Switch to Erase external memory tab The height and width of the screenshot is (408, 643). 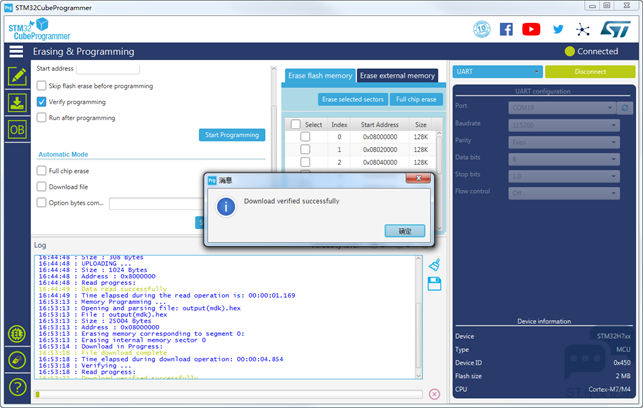(x=397, y=76)
